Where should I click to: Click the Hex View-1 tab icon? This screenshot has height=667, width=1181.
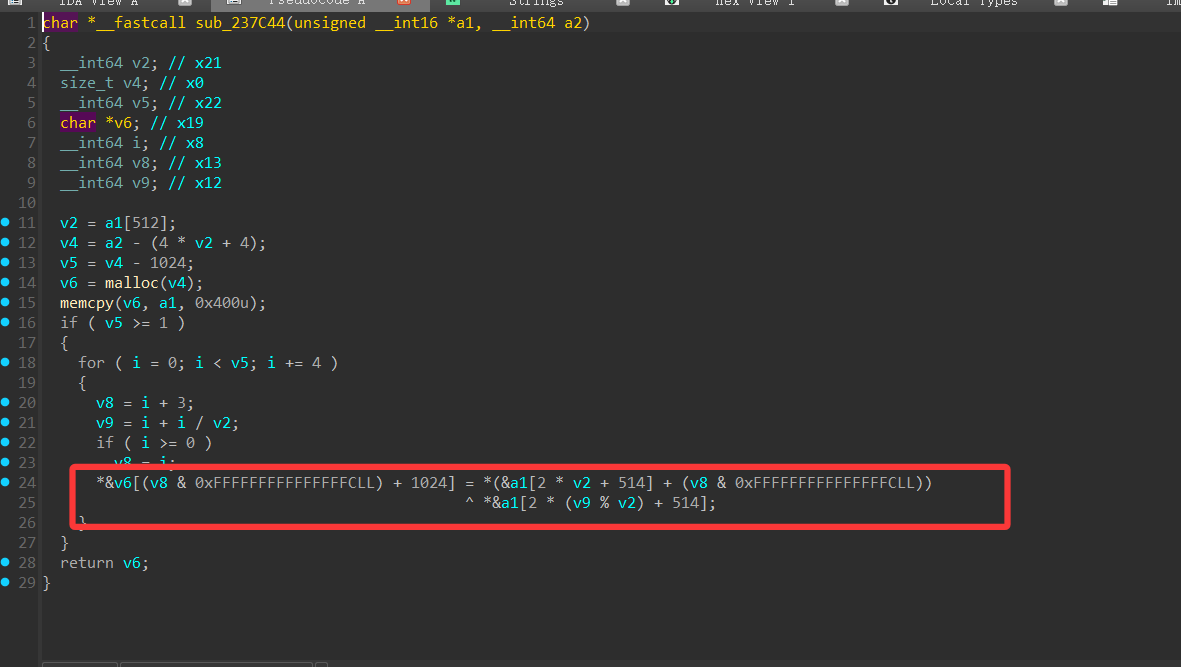pos(672,3)
